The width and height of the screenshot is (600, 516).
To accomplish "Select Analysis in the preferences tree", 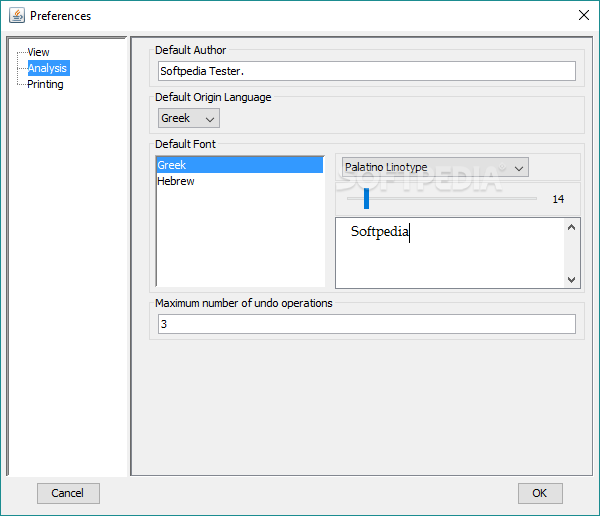I will tap(49, 68).
